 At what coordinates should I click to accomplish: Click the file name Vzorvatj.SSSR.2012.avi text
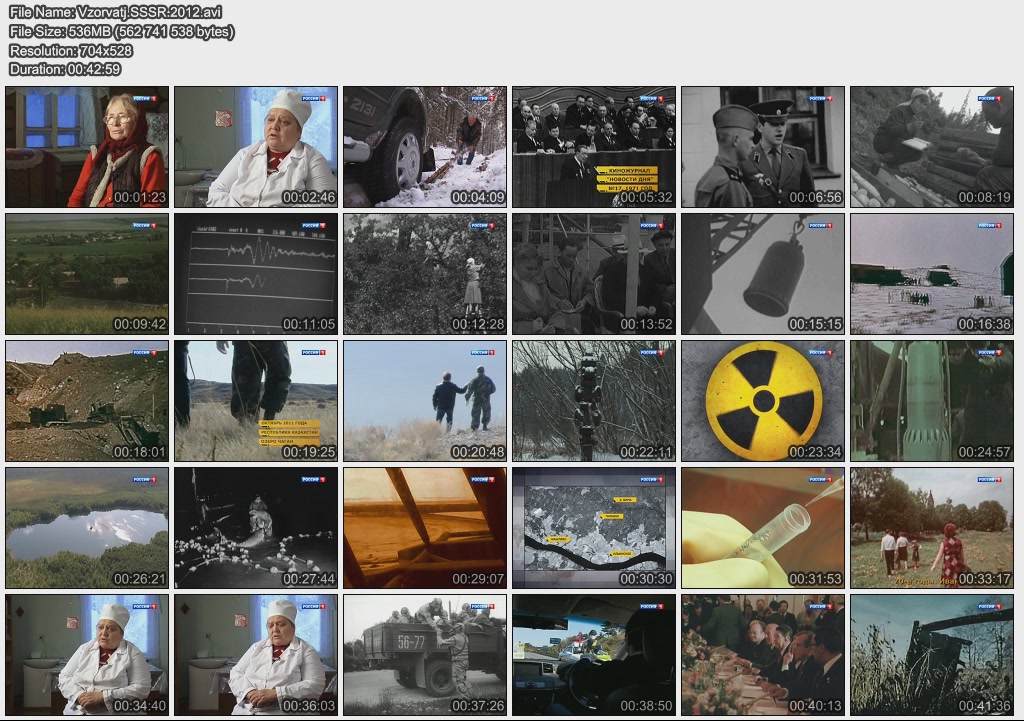116,12
